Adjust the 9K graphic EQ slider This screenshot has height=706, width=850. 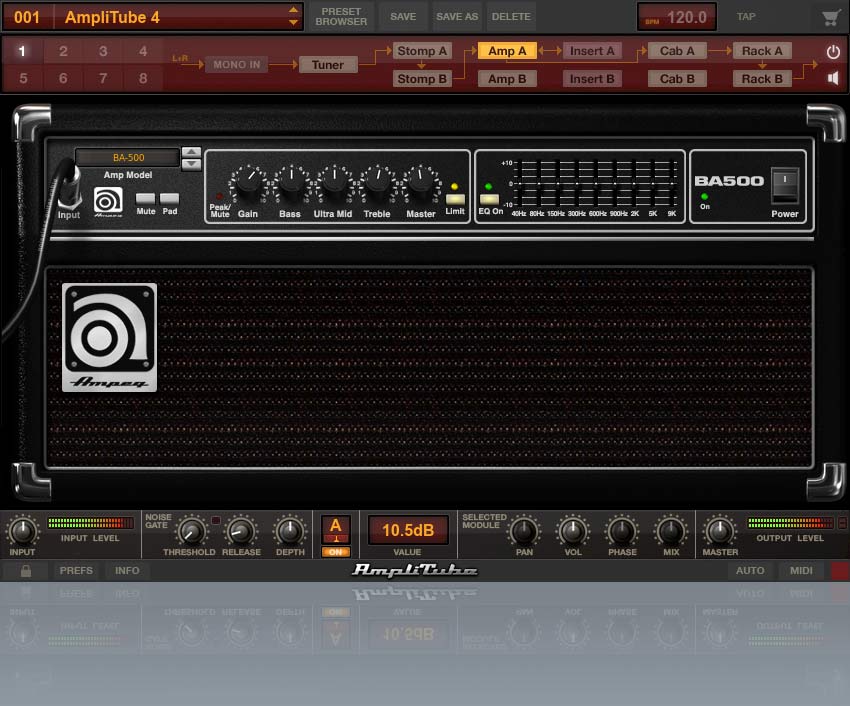click(x=672, y=184)
